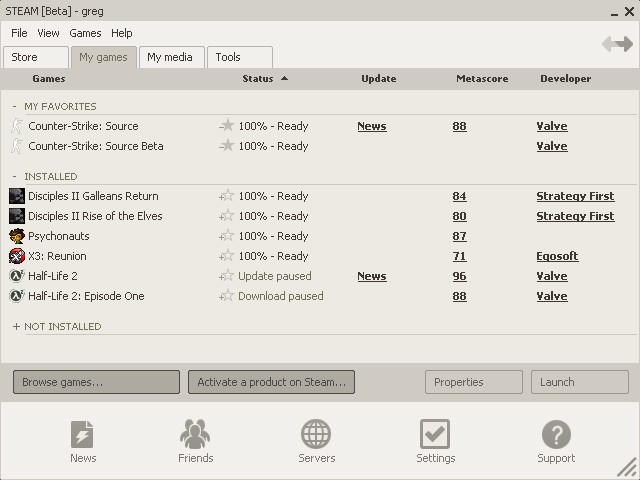The image size is (640, 480).
Task: Click the 'Update paused' status text
Action: click(x=275, y=276)
